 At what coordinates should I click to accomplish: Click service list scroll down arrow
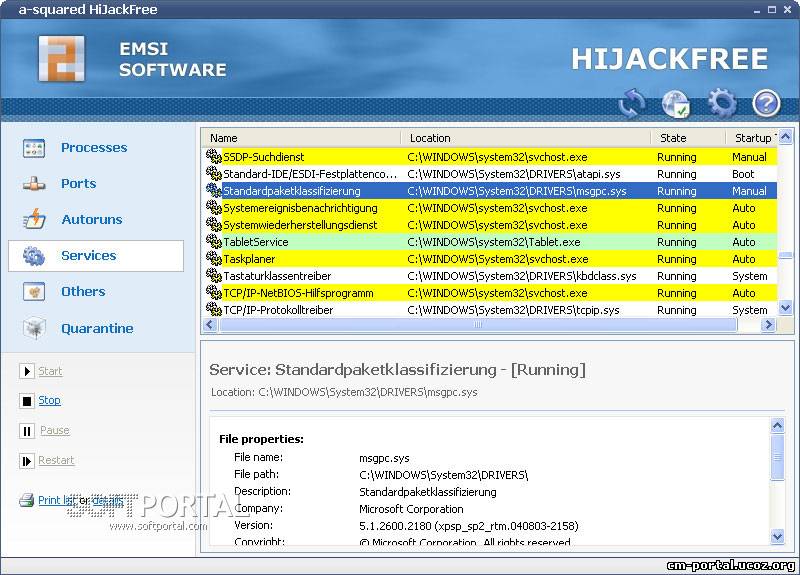coord(786,308)
